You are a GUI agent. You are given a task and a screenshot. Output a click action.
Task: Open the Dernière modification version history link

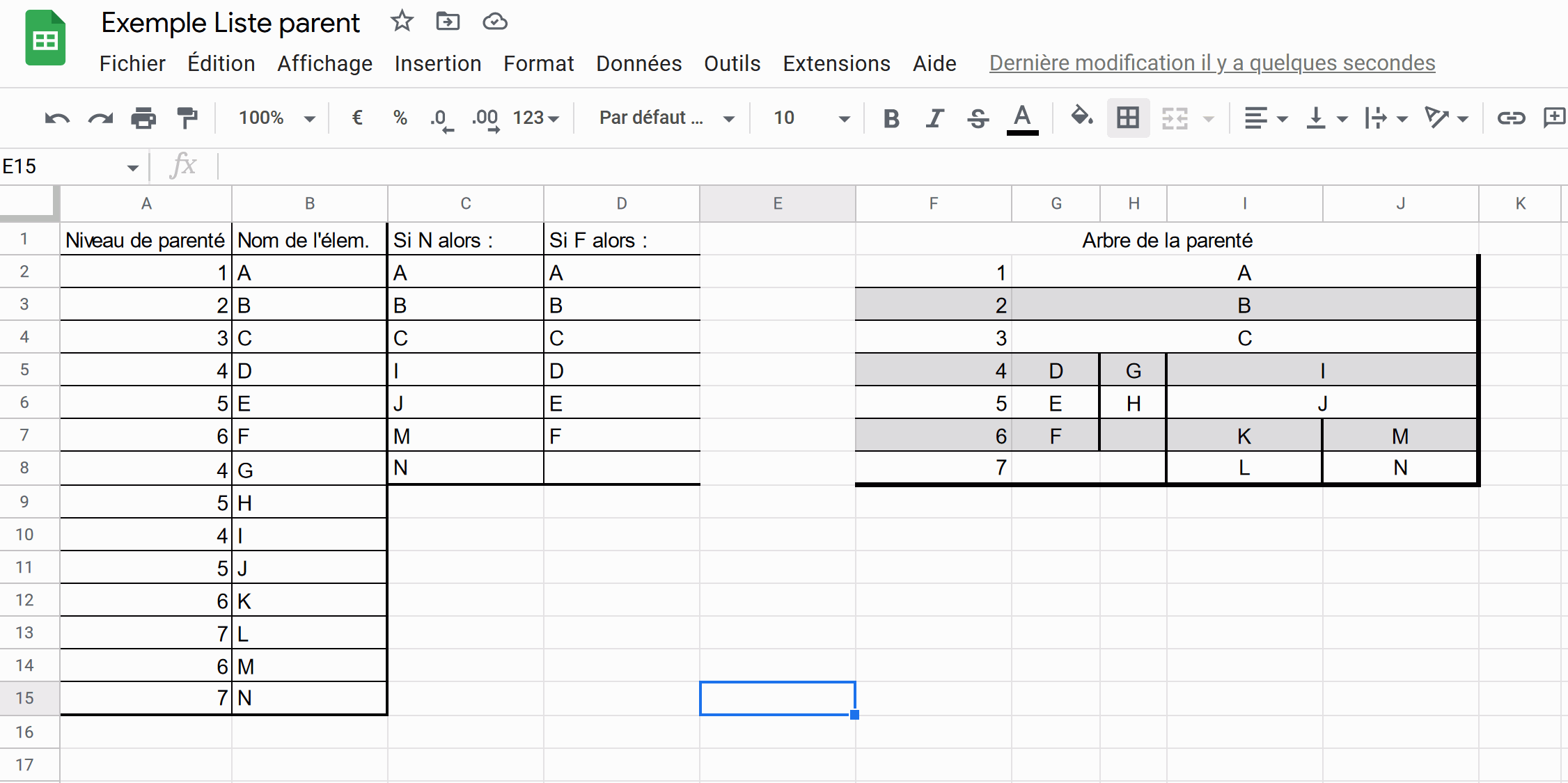click(x=1212, y=63)
